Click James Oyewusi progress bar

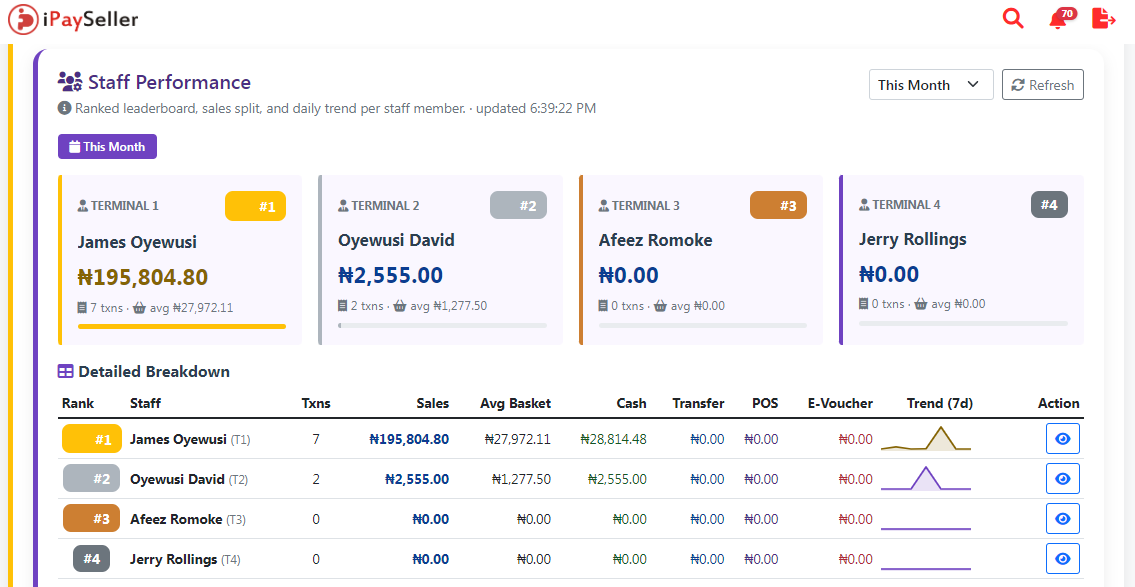pos(182,326)
